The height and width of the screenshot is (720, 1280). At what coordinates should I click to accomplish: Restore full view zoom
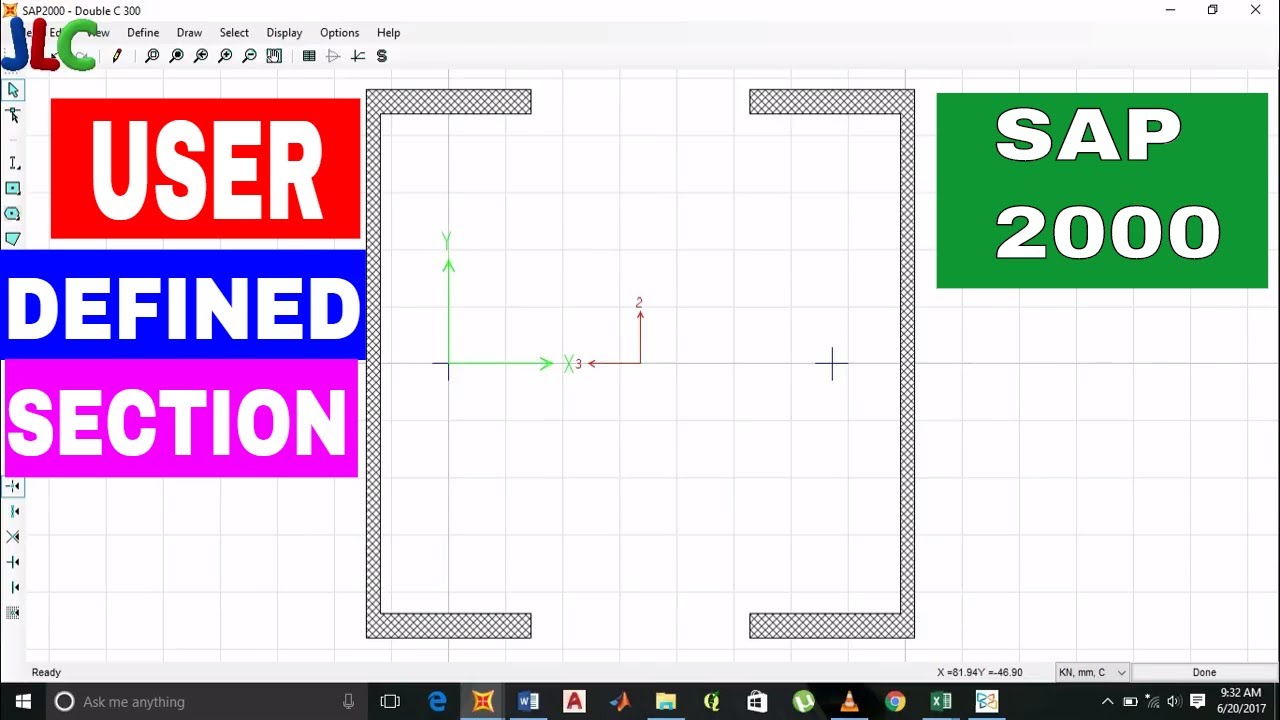coord(177,56)
